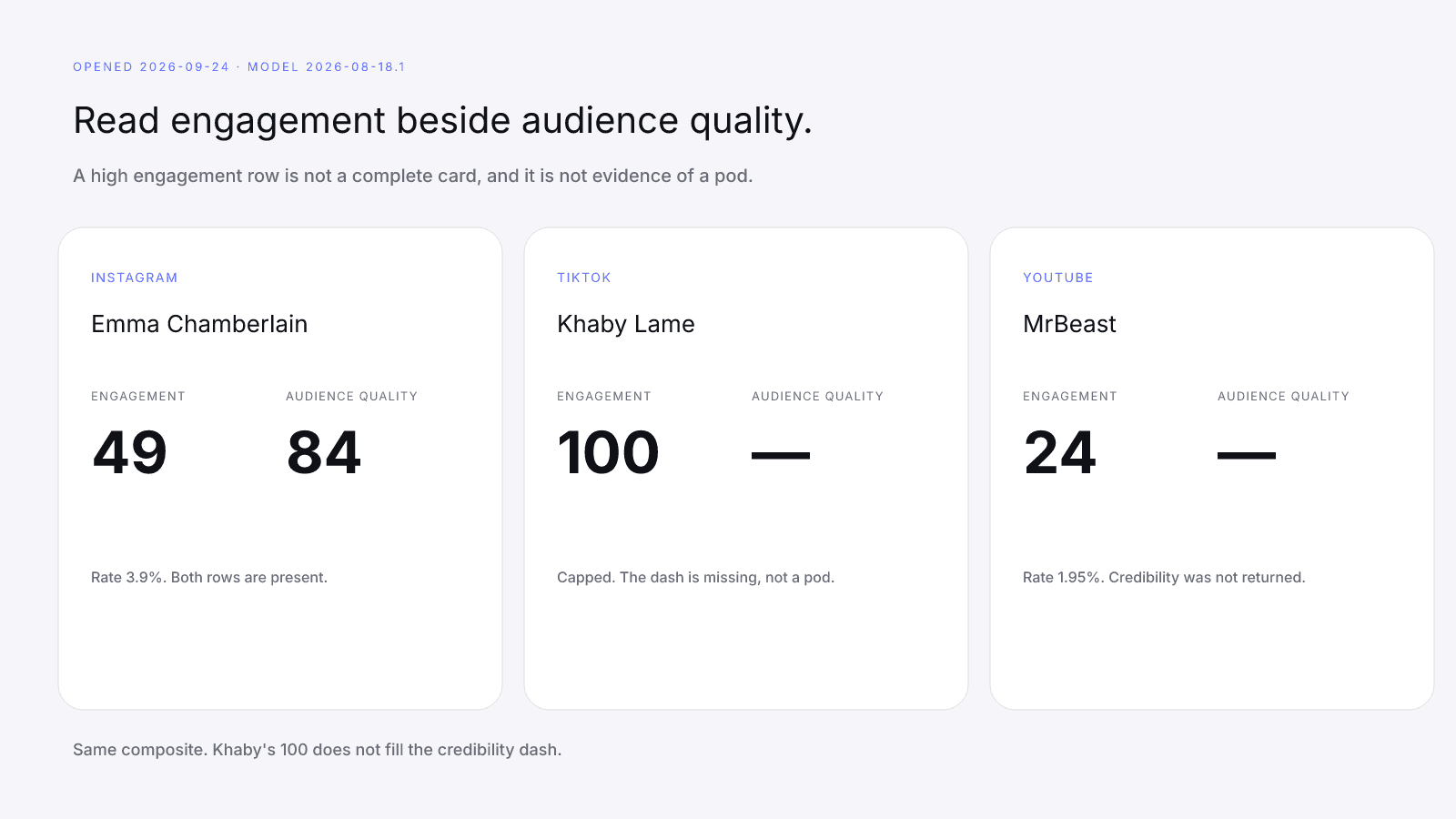This screenshot has width=1456, height=819.
Task: Click MrBeast's engagement score 24
Action: [1060, 452]
